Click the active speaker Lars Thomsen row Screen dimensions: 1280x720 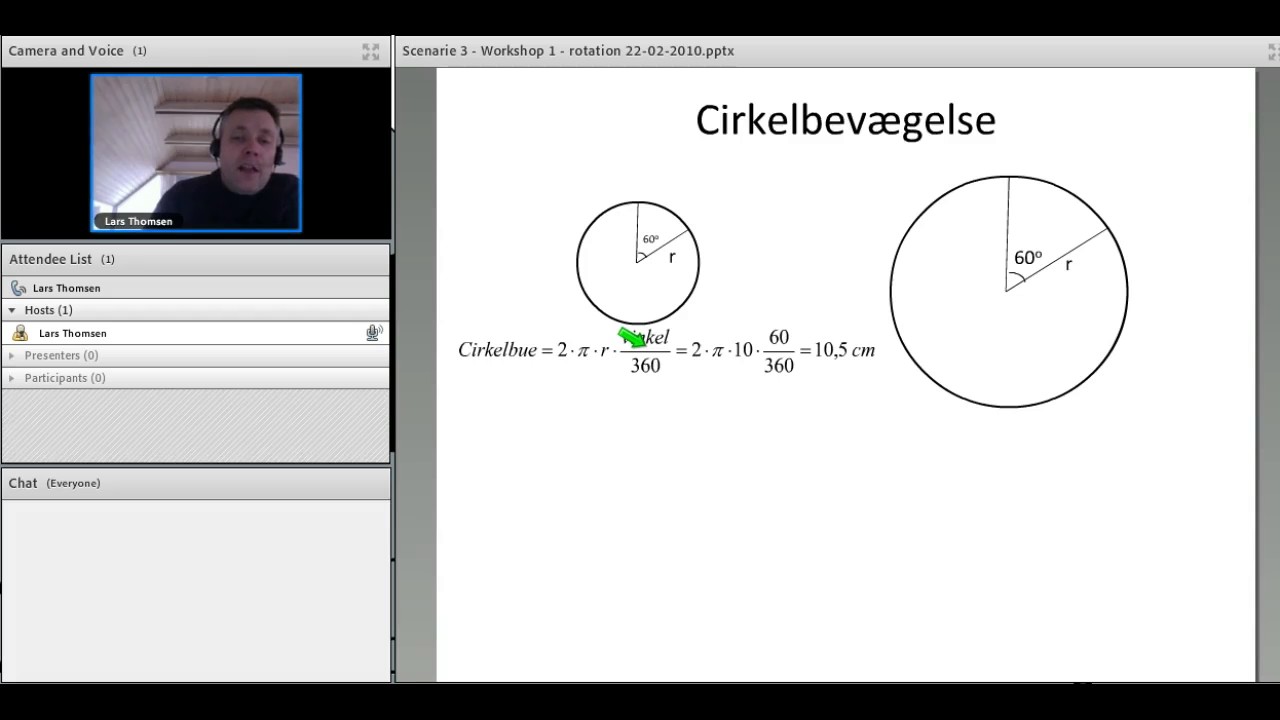point(66,288)
